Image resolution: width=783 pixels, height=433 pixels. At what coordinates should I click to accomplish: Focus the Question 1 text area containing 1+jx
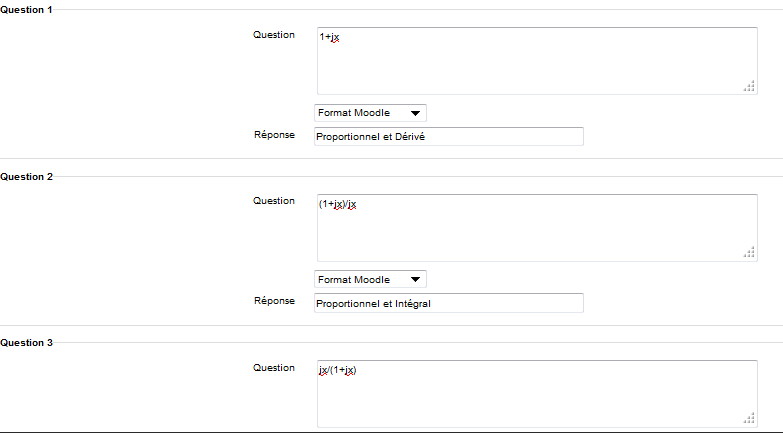pos(537,61)
